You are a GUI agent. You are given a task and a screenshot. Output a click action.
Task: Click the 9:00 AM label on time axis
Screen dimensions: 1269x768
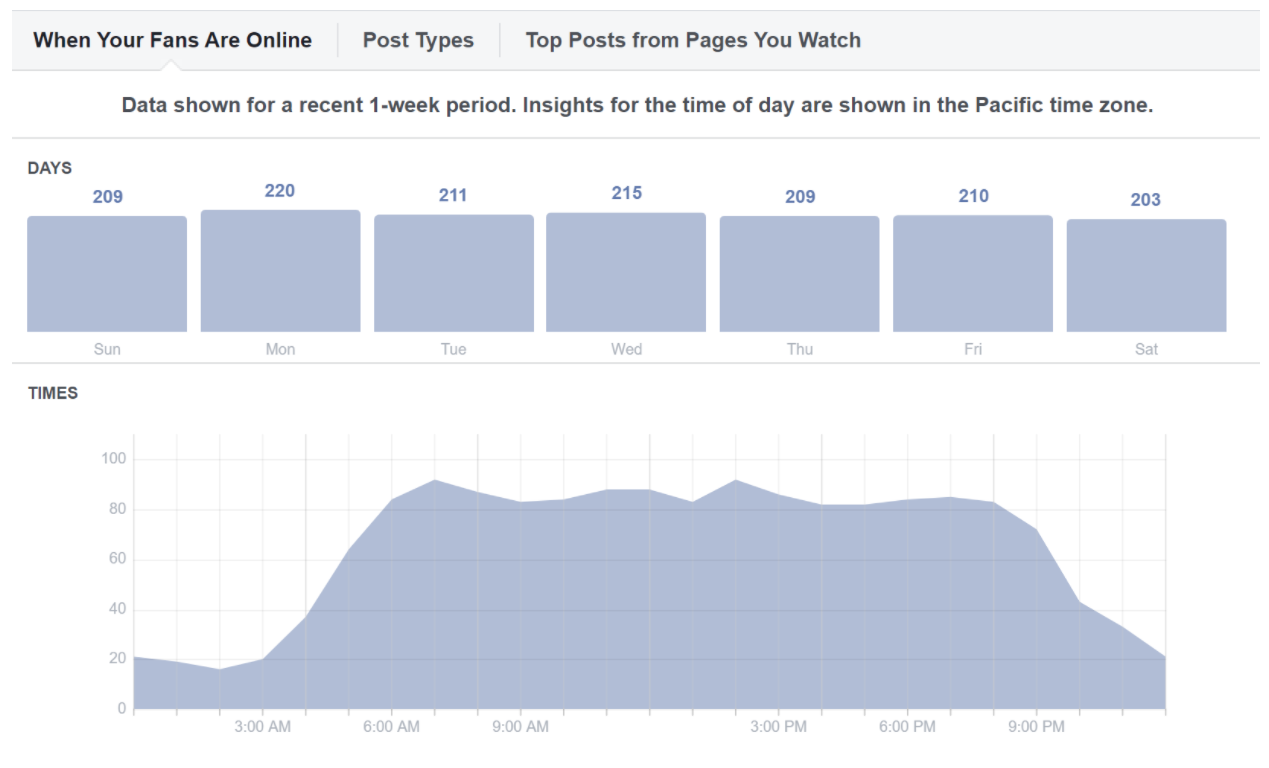click(x=521, y=727)
